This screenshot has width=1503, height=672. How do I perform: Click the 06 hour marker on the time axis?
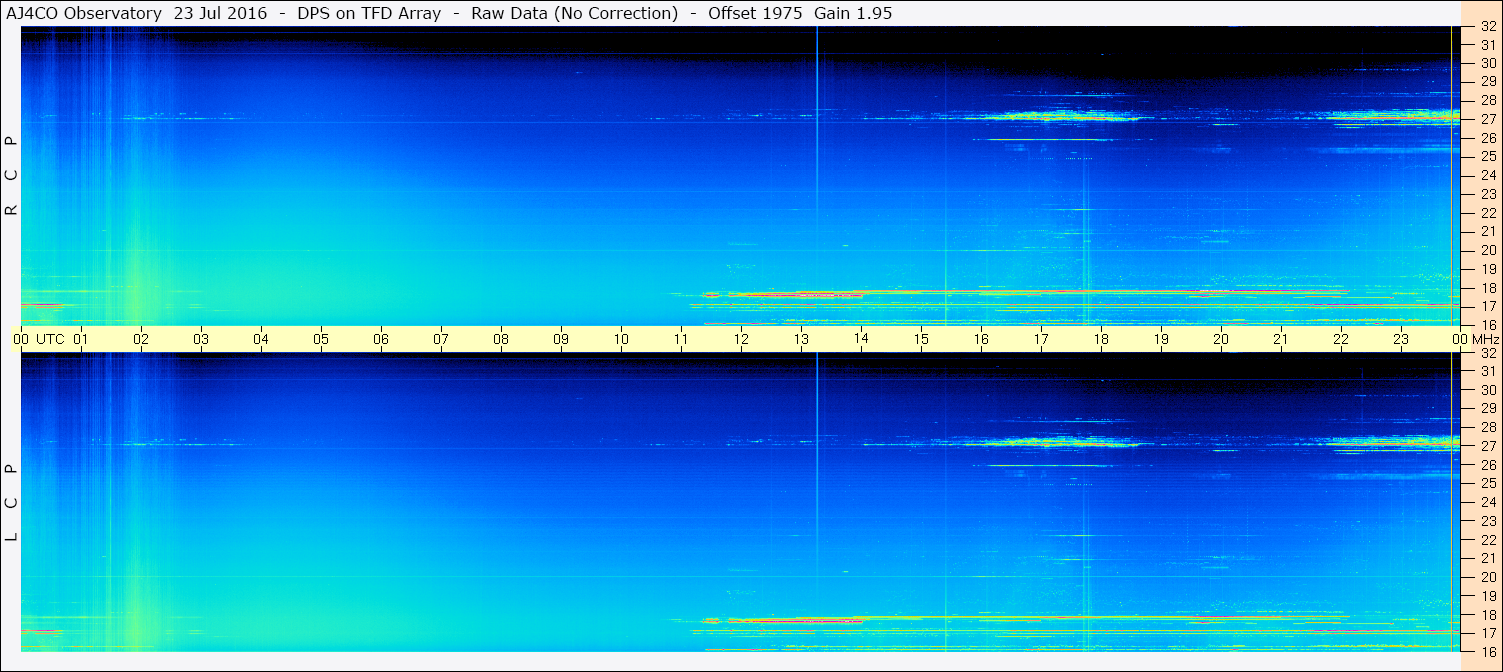381,339
